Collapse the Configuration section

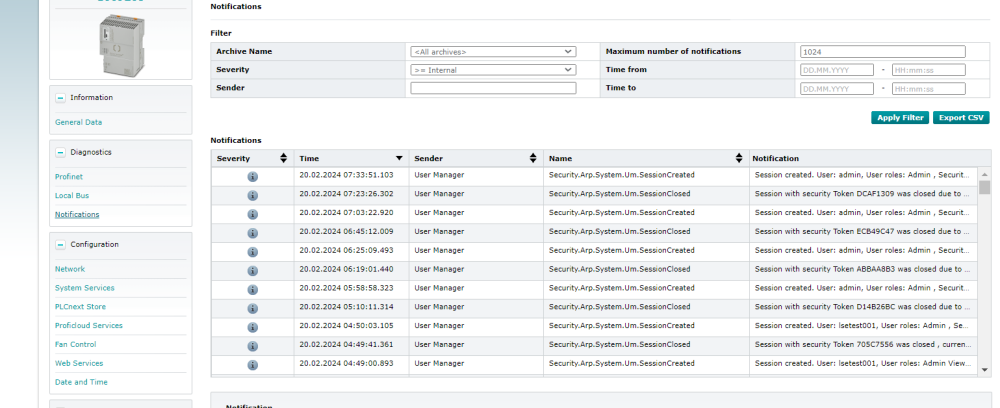tap(61, 244)
